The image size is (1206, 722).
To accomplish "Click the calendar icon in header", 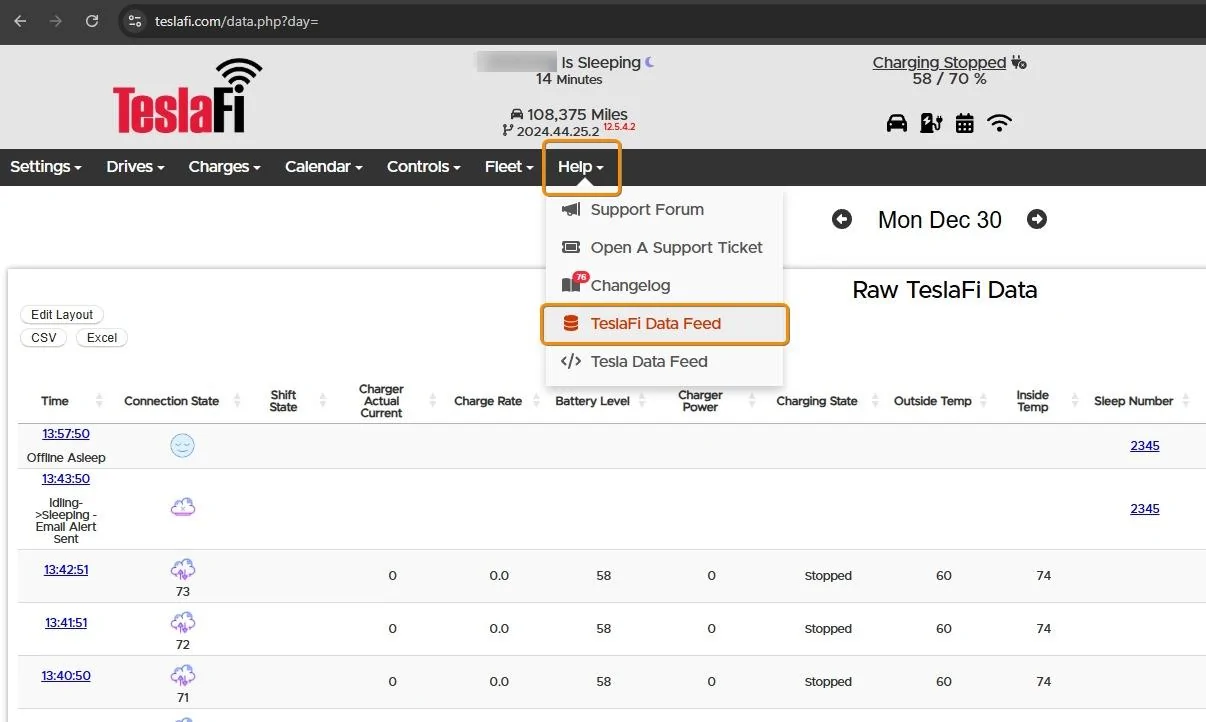I will pyautogui.click(x=965, y=123).
